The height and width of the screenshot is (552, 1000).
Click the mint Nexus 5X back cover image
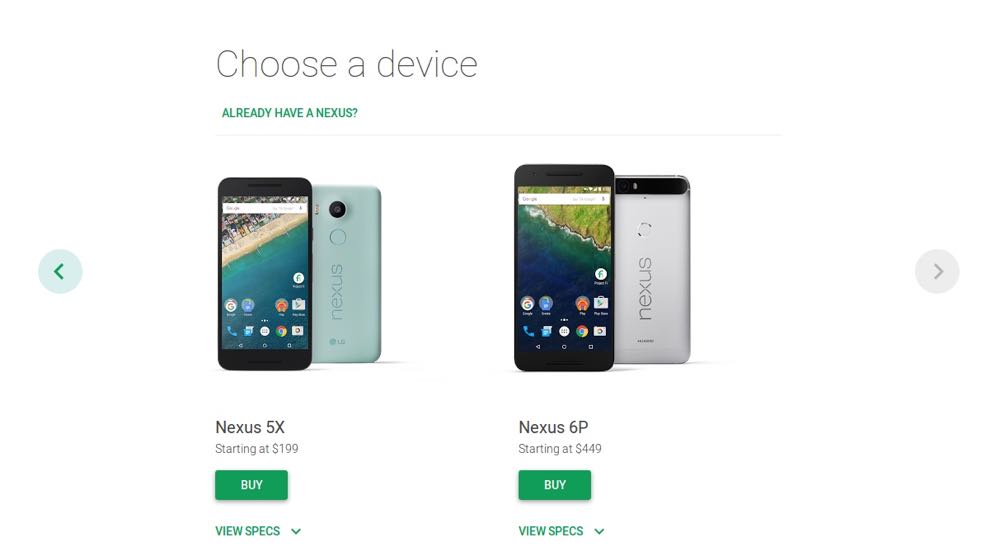348,274
